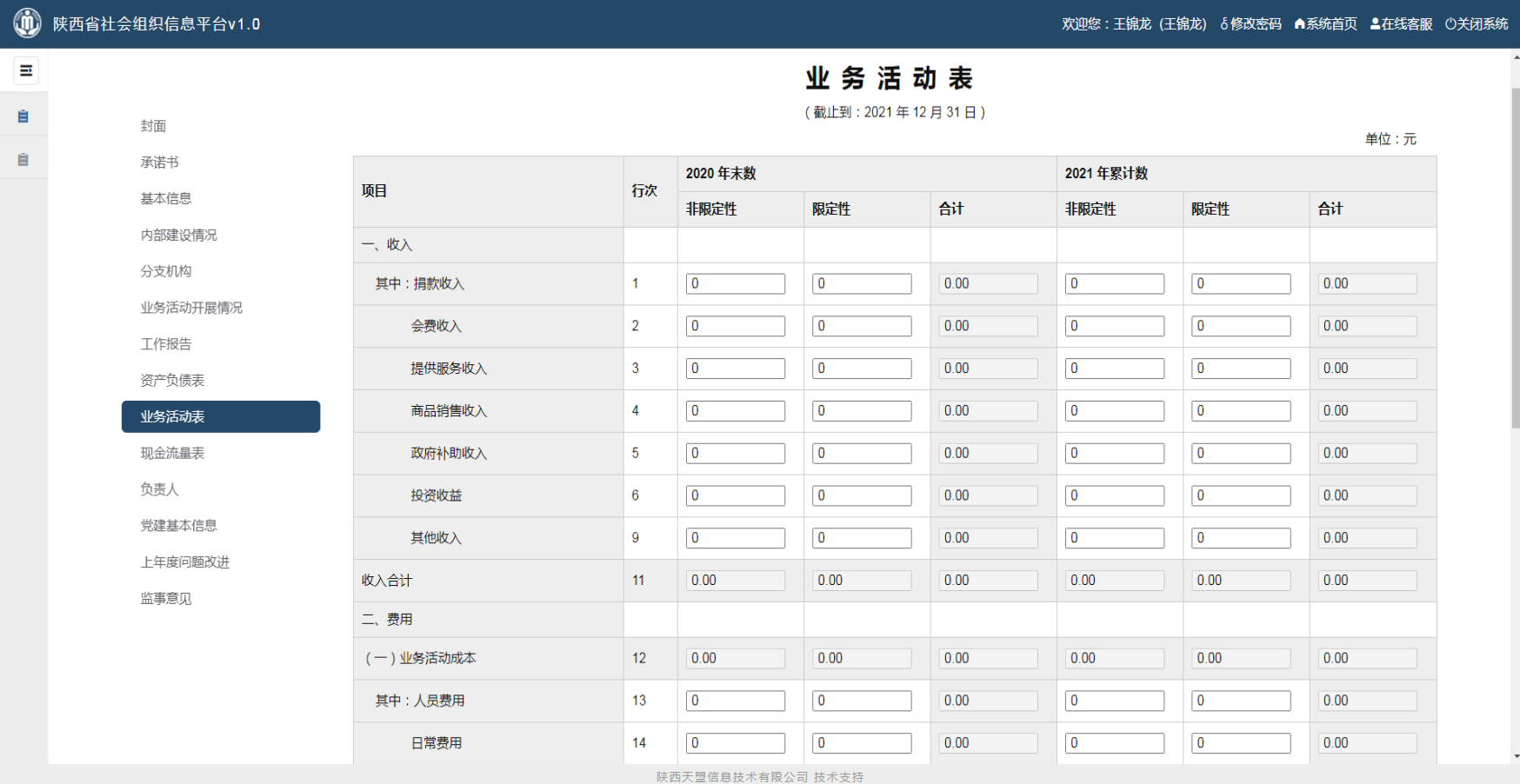
Task: Open 监事意见 section
Action: (166, 598)
